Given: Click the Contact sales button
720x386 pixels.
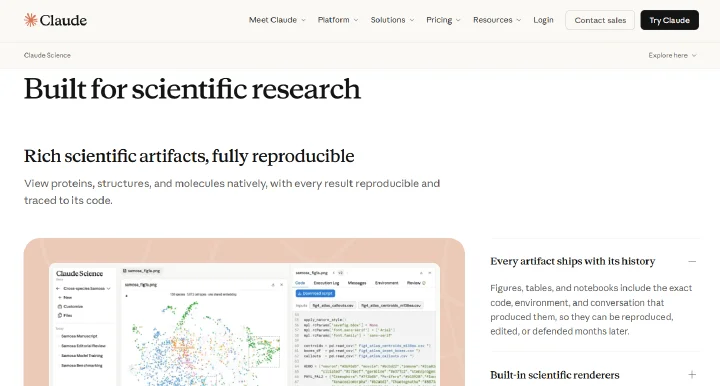Looking at the screenshot, I should point(600,20).
